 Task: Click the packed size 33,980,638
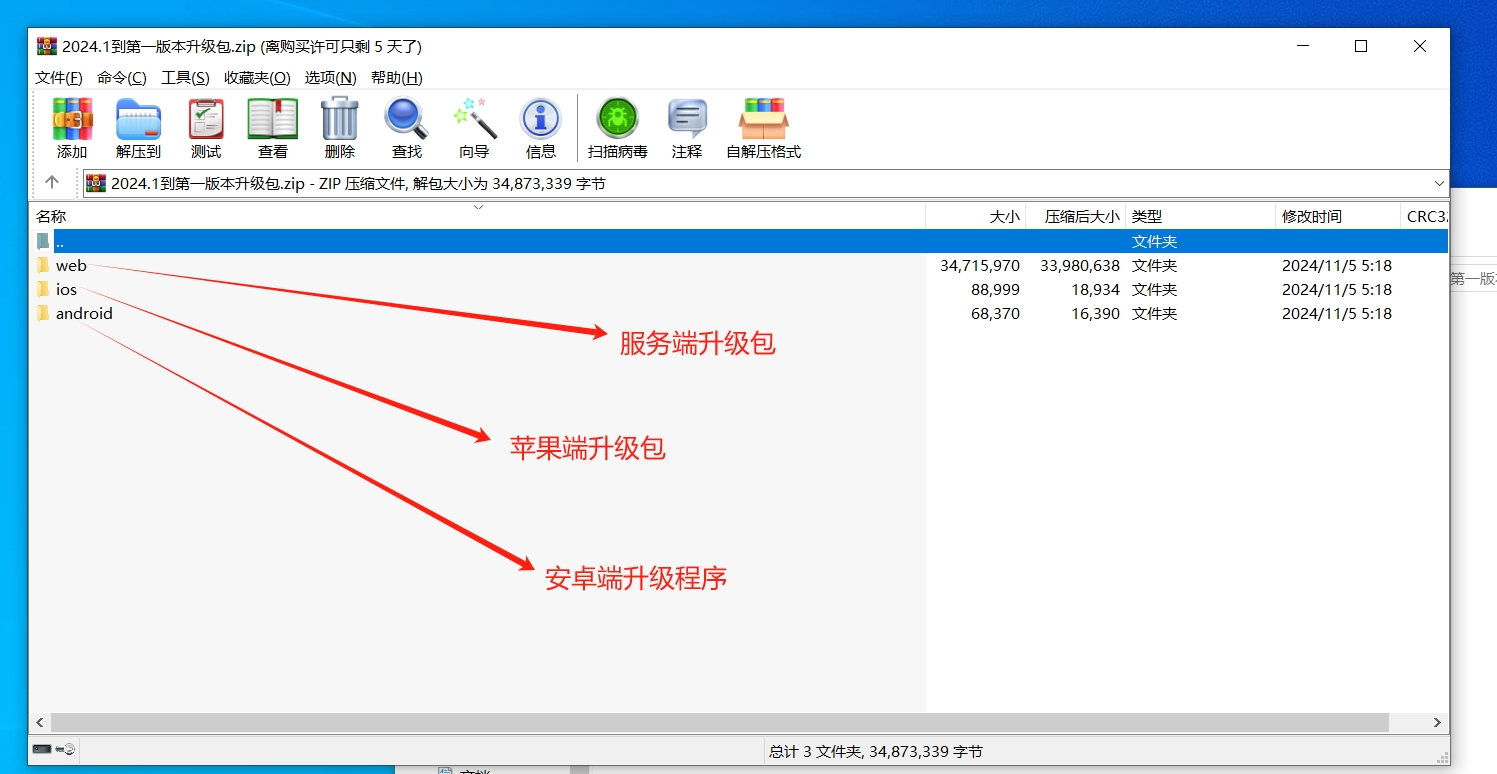[1080, 266]
